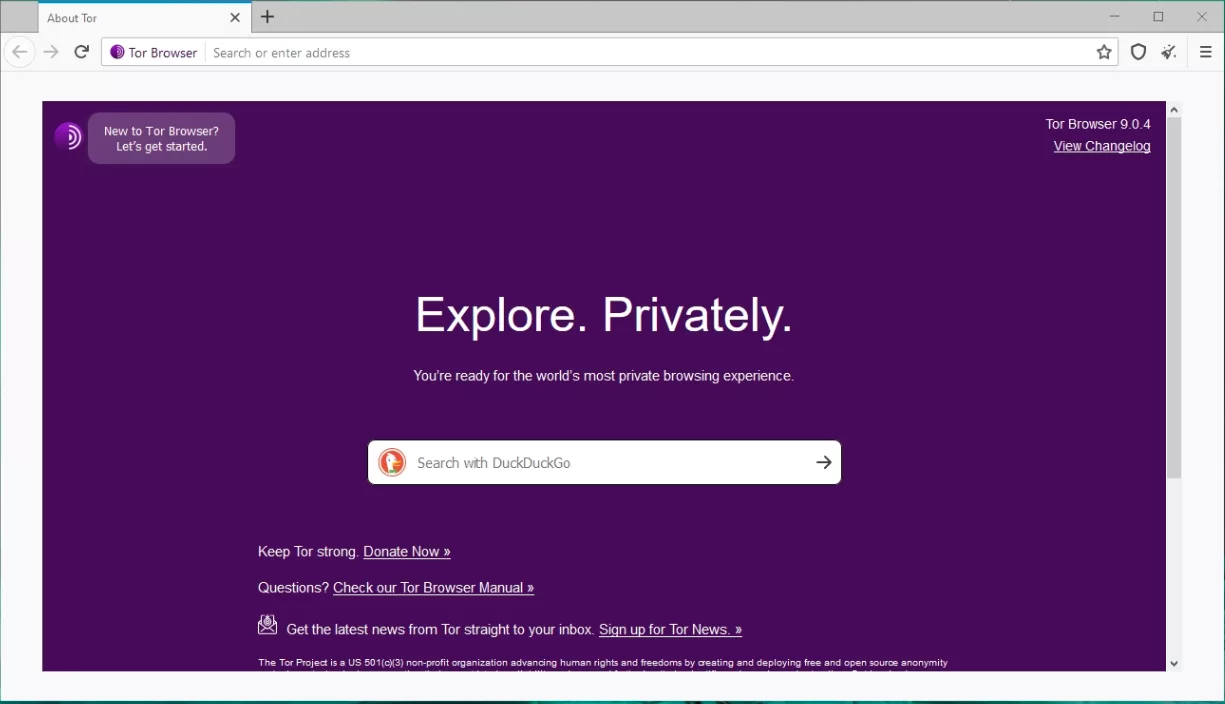1225x704 pixels.
Task: Click Sign up for Tor News link
Action: click(x=670, y=629)
